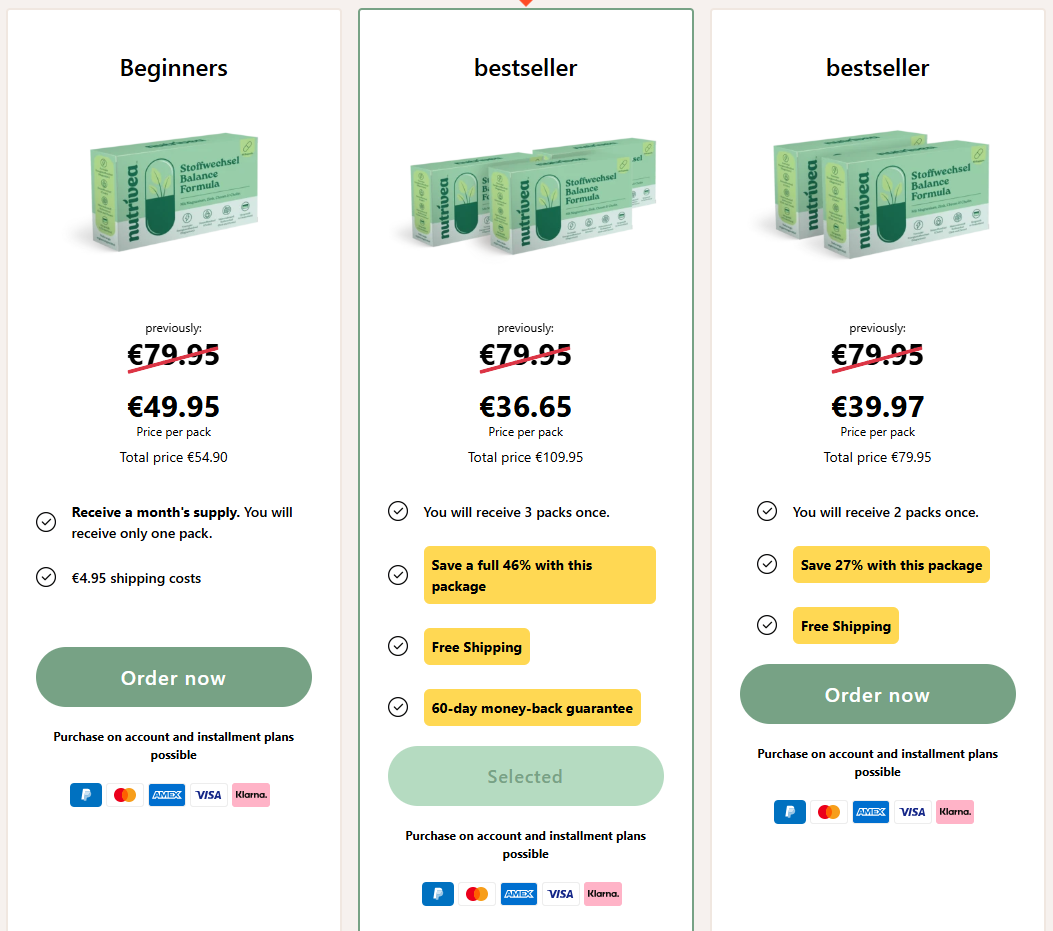Open the 3-pack product image in the middle column
The width and height of the screenshot is (1053, 931).
coord(525,196)
